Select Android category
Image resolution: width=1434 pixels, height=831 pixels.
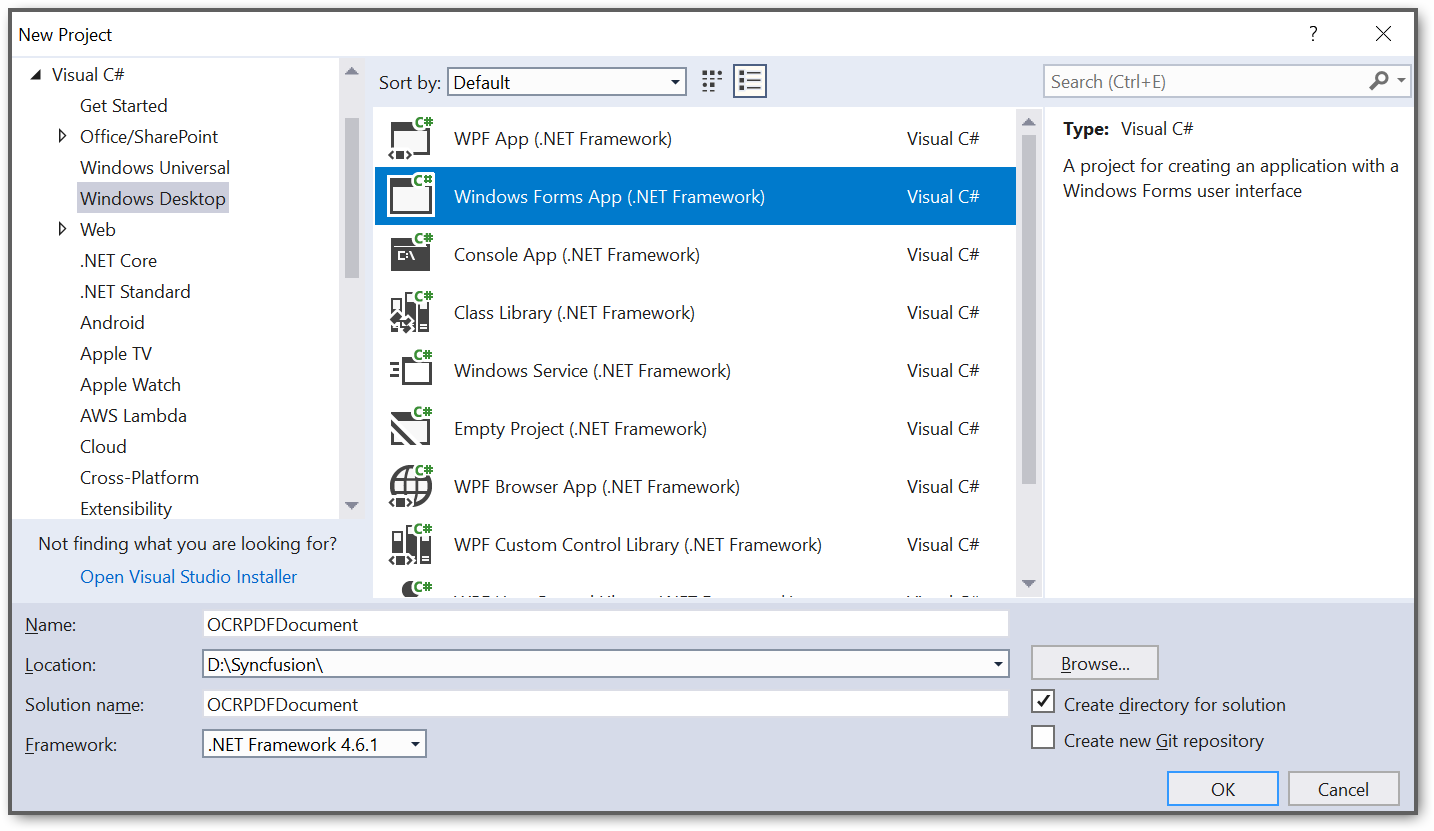pos(112,322)
